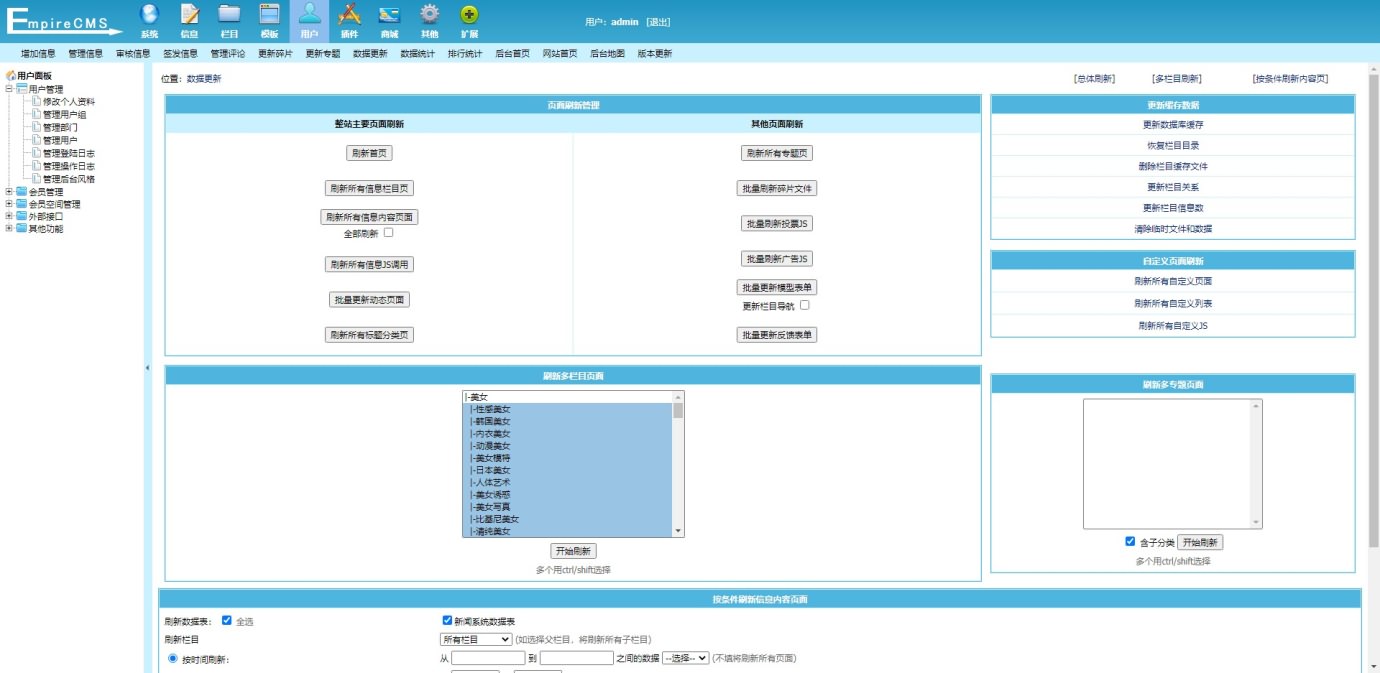
Task: Open the 其他 (Other) gear icon
Action: coord(429,14)
